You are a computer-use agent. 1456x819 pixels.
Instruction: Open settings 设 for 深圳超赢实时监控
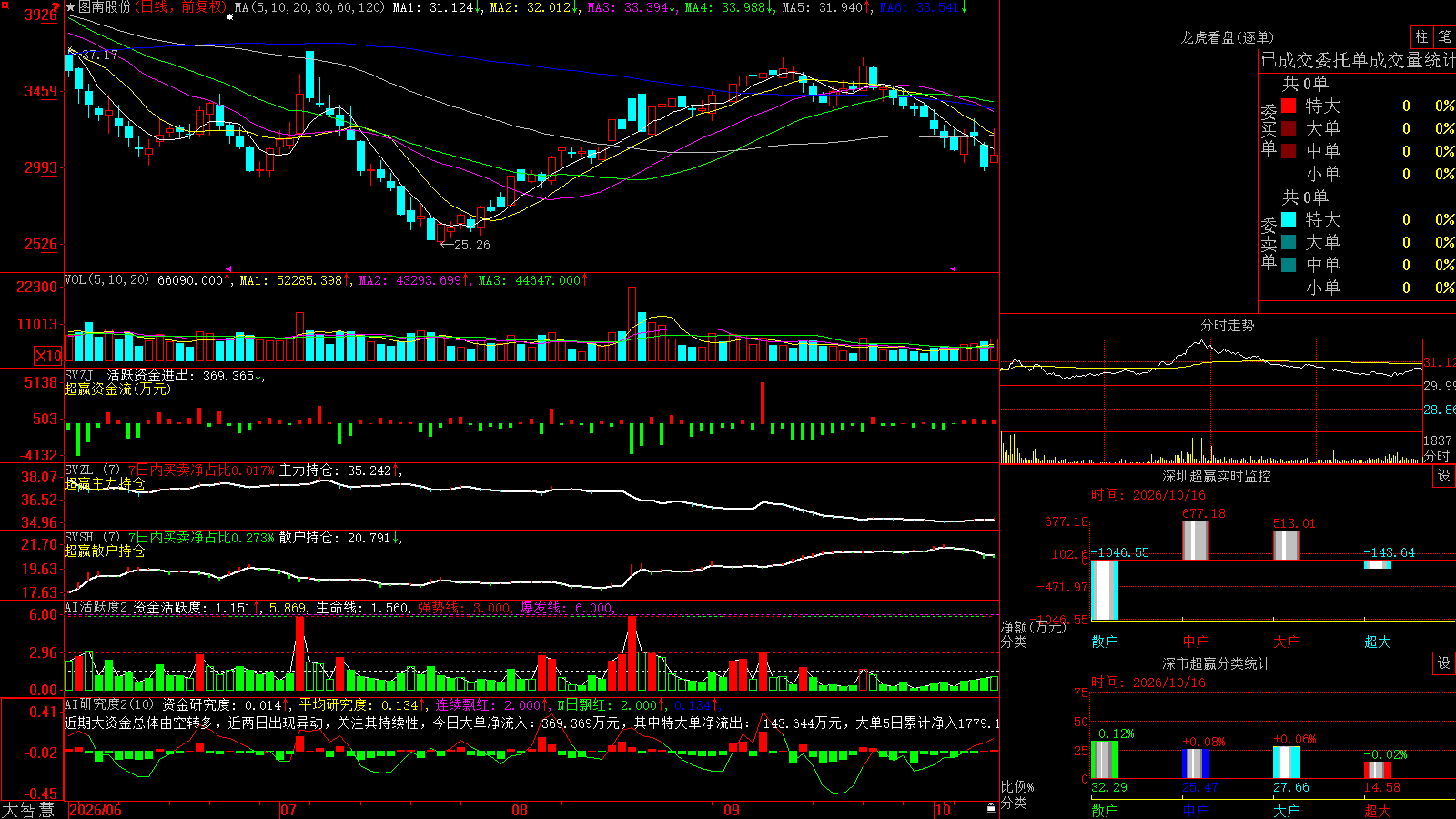1444,476
